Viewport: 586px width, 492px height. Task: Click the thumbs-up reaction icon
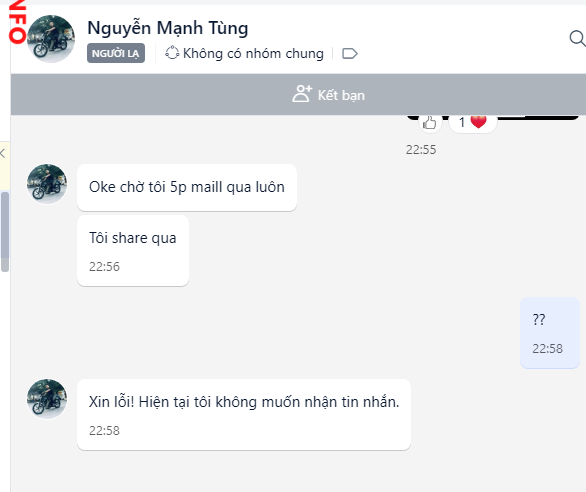click(x=429, y=122)
